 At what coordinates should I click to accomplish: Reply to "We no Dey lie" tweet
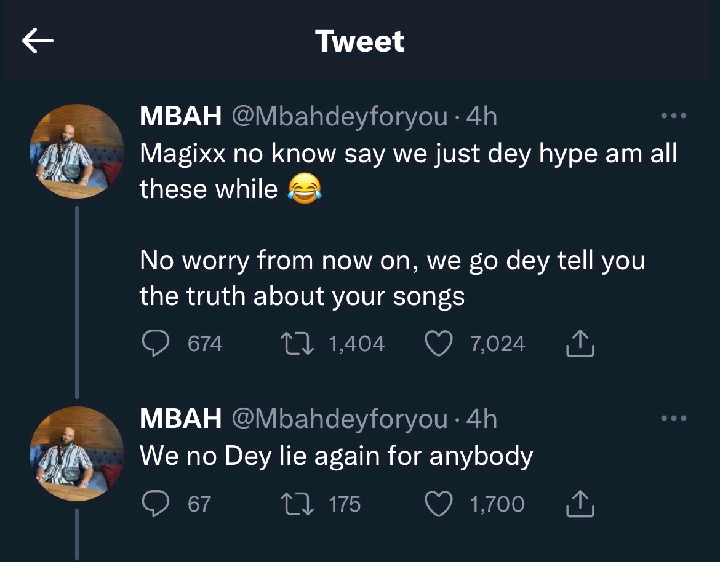[154, 504]
